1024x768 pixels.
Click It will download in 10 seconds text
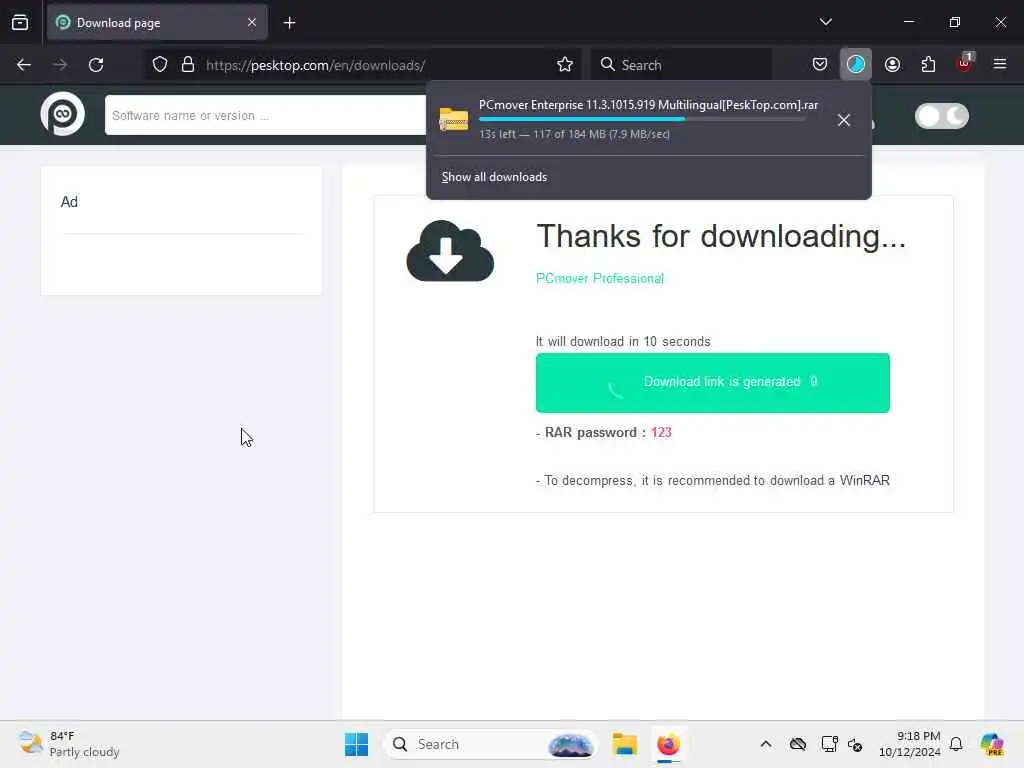tap(623, 342)
